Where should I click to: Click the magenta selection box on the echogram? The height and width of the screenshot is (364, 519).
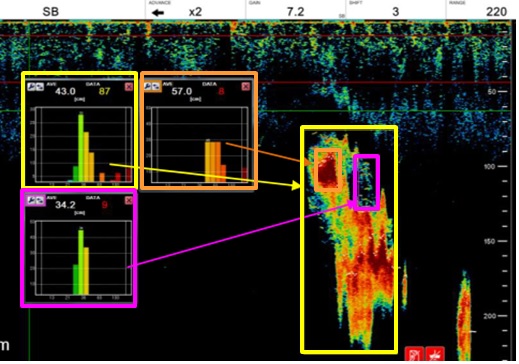pos(367,182)
